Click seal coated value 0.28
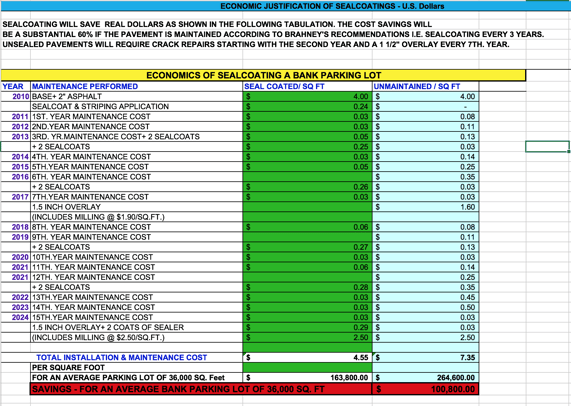The height and width of the screenshot is (406, 571). pos(307,287)
